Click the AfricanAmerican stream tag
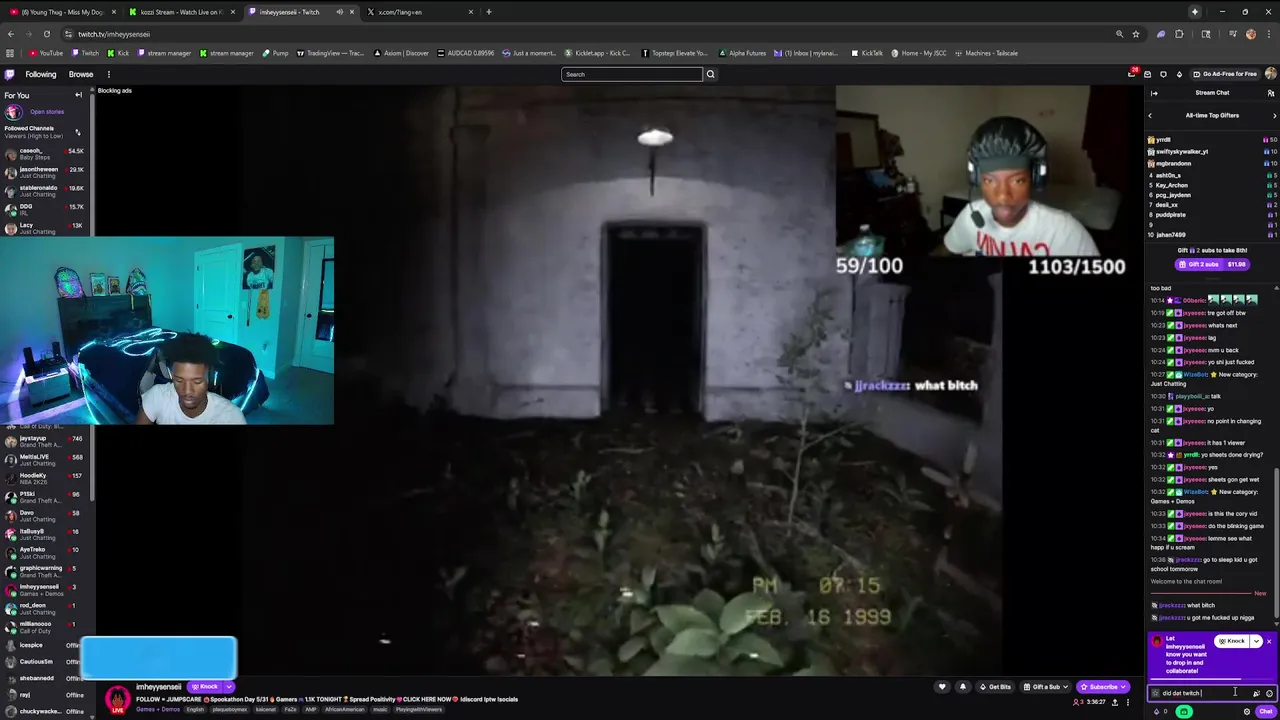Viewport: 1280px width, 720px height. click(345, 709)
